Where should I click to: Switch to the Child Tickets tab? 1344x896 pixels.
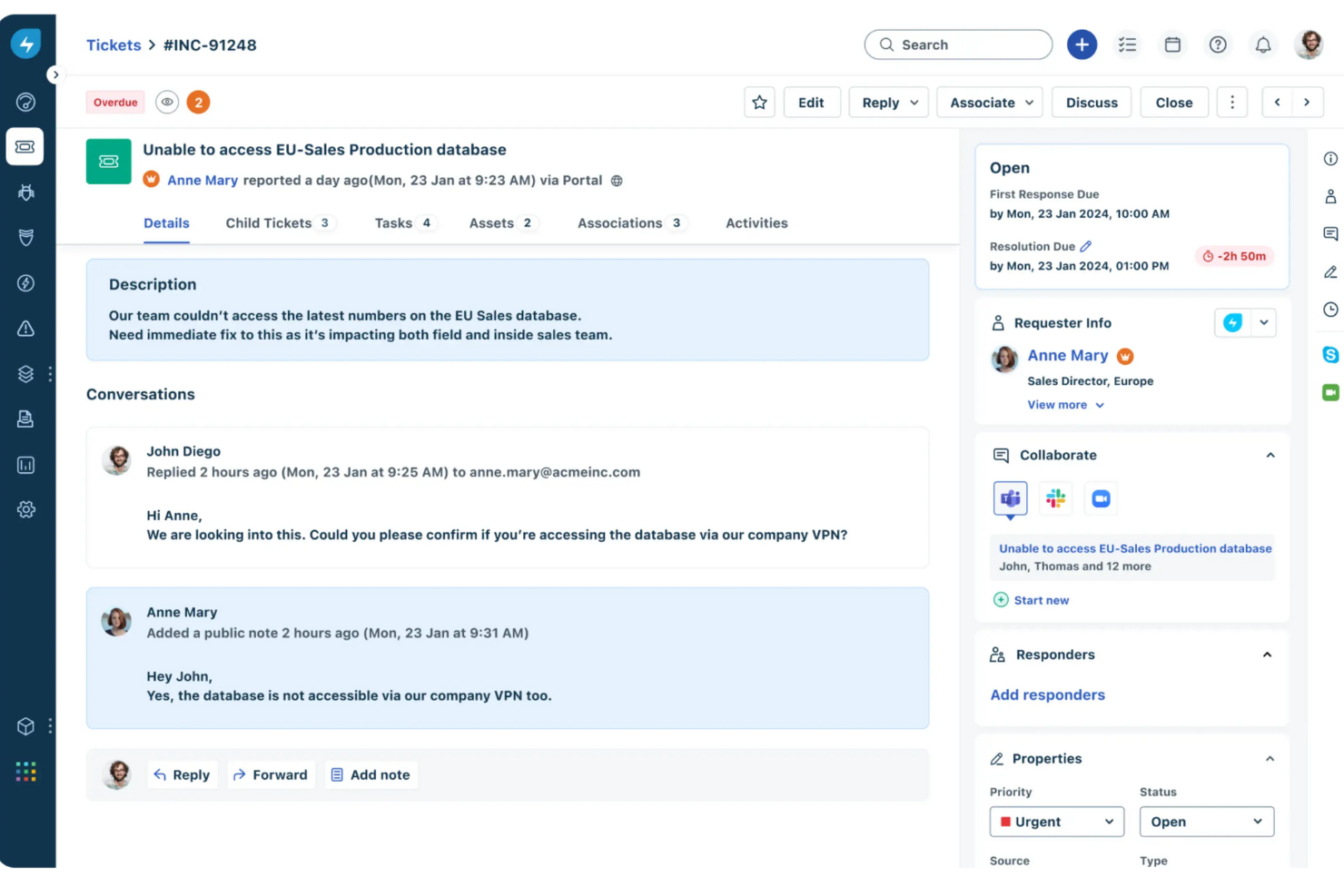(x=268, y=222)
